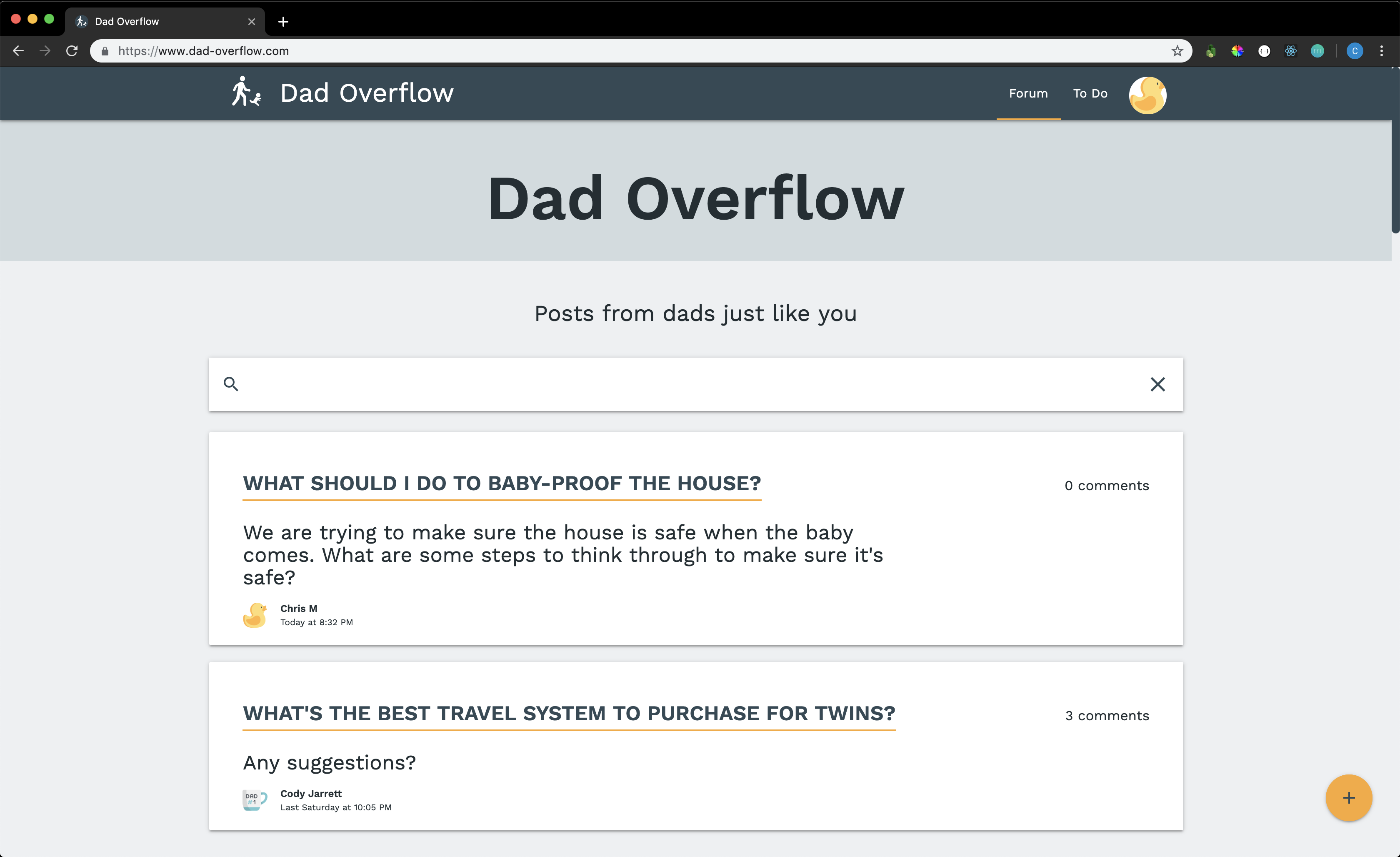Viewport: 1400px width, 857px height.
Task: Open the Forum tab
Action: click(x=1027, y=92)
